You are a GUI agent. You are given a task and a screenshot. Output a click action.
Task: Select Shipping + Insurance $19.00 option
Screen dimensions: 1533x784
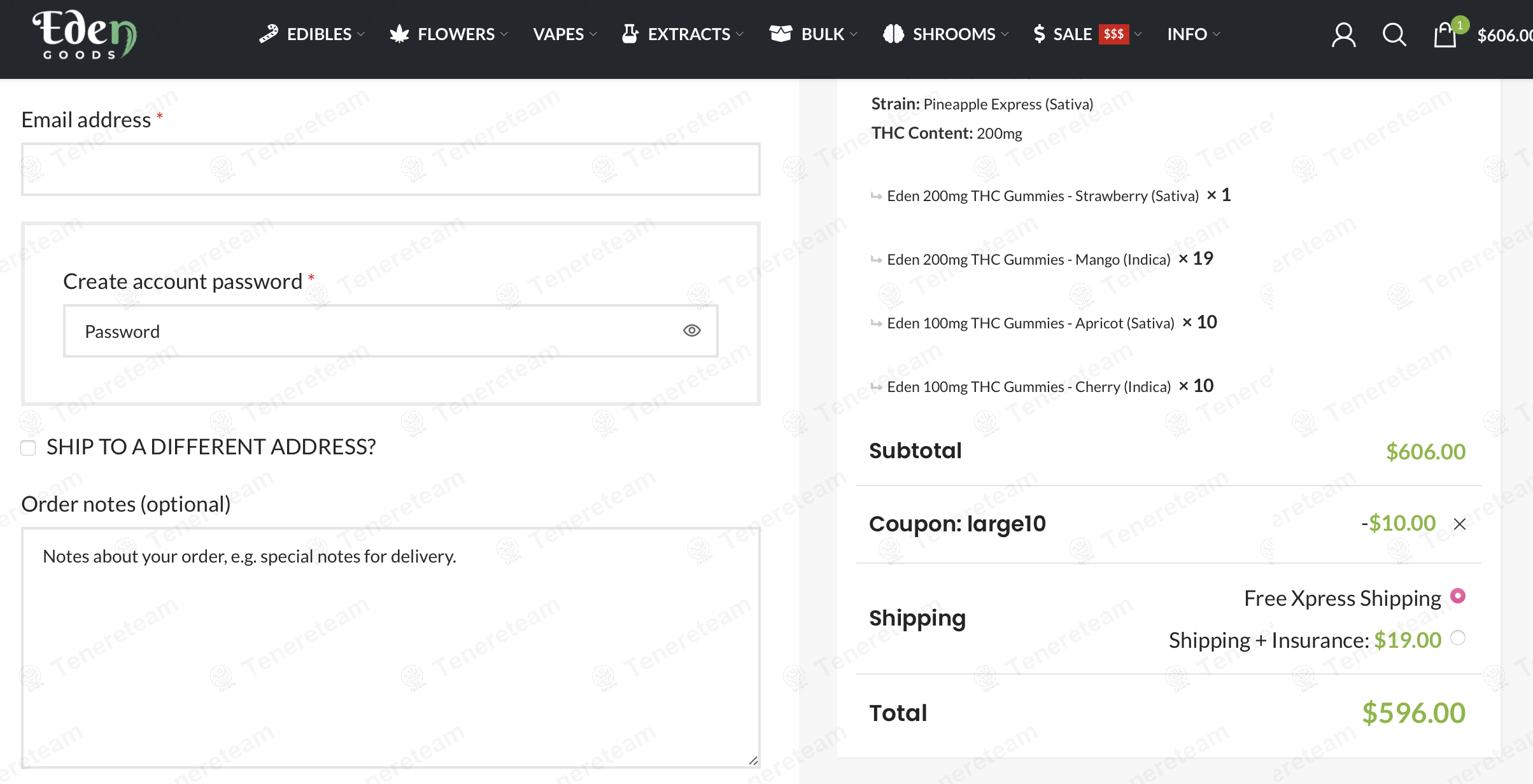click(x=1458, y=638)
